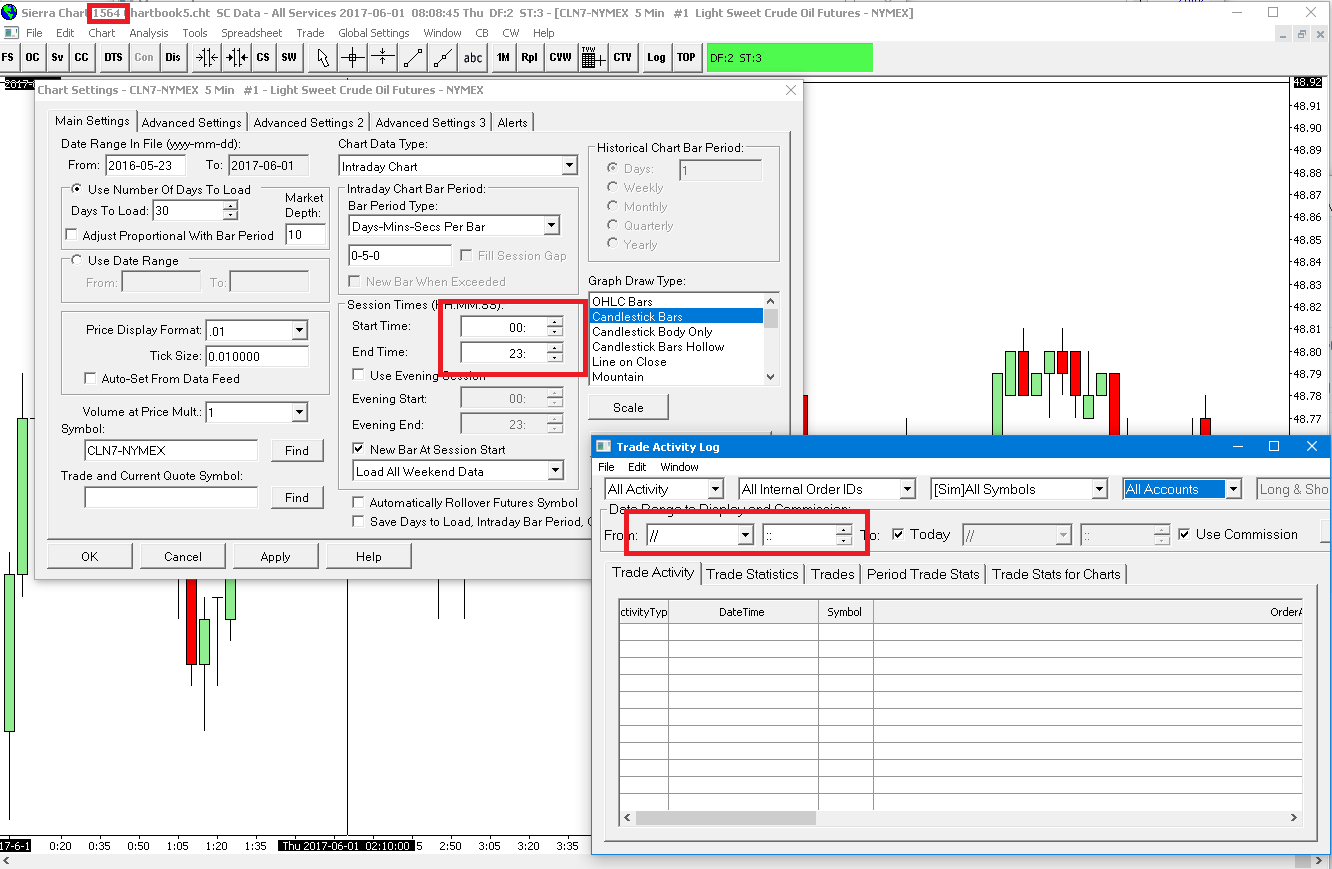
Task: Select the ray drawing tool
Action: [442, 57]
